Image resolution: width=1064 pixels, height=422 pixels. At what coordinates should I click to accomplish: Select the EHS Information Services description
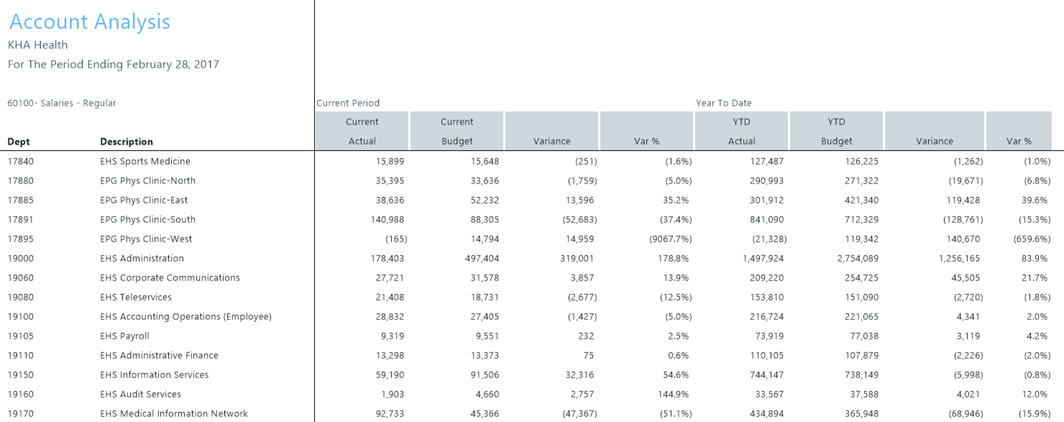pos(154,375)
